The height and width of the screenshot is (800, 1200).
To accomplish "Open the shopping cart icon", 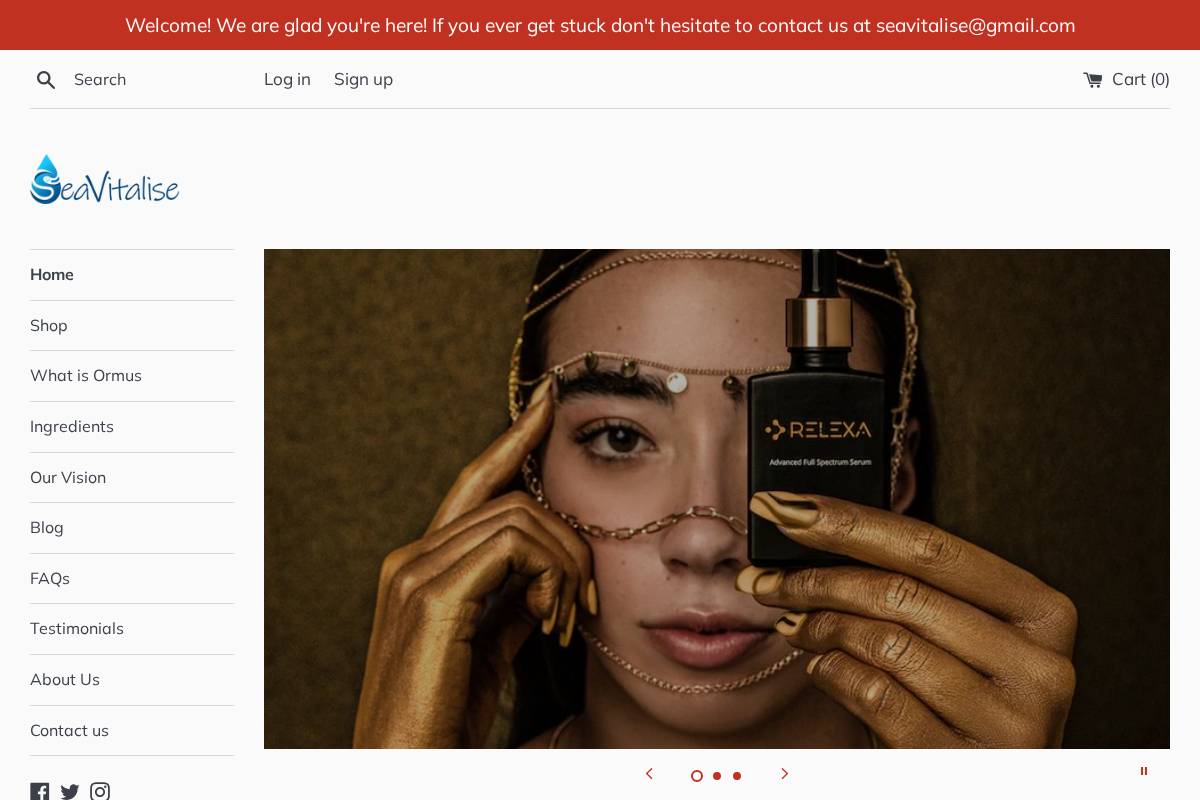I will 1093,80.
